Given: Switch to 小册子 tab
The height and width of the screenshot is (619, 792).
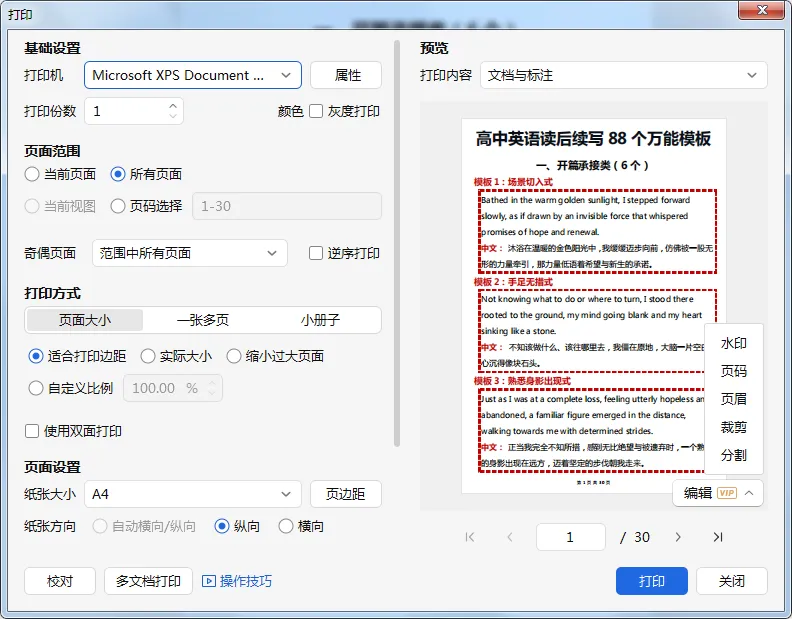Looking at the screenshot, I should click(320, 320).
